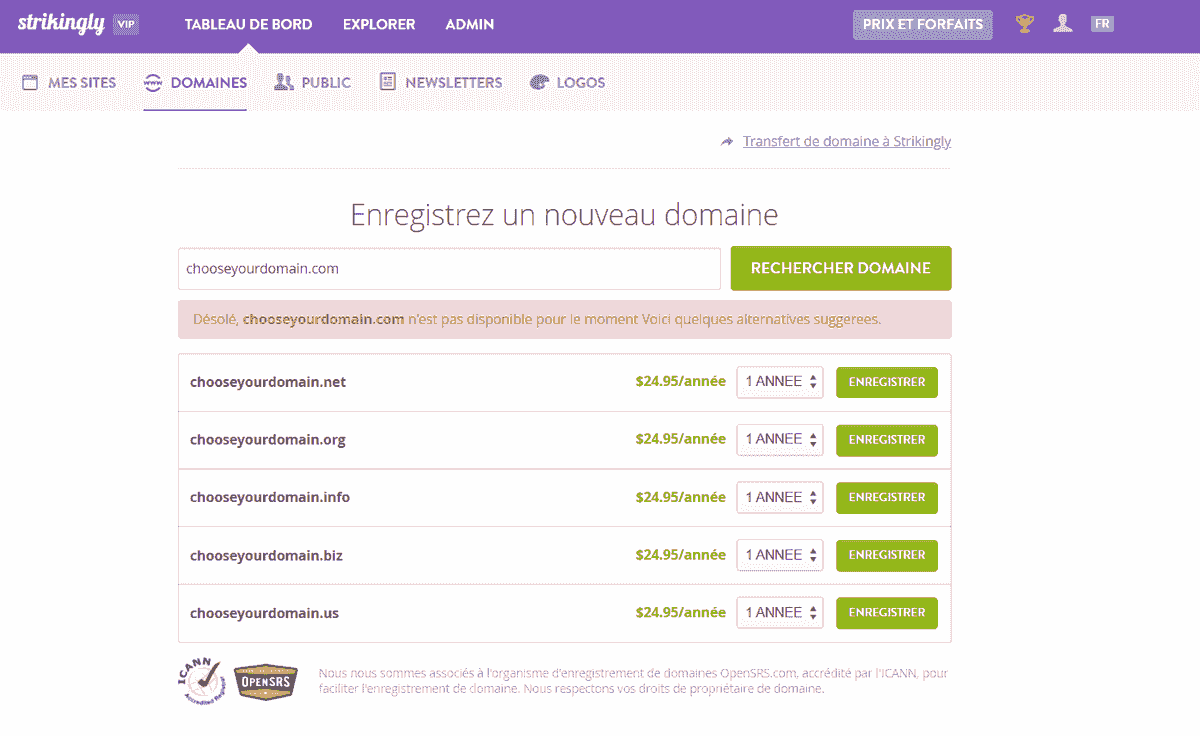Switch language using the FR badge
Screen dimensions: 1200x736
(1102, 24)
